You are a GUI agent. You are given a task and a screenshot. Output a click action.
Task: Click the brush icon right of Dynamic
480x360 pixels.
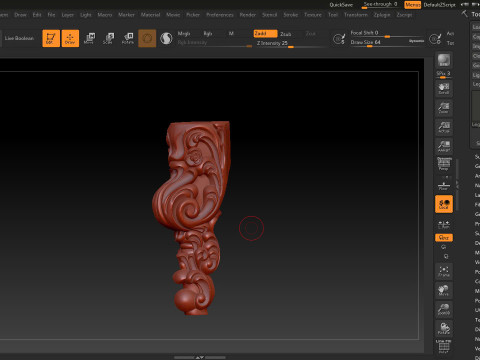(435, 39)
